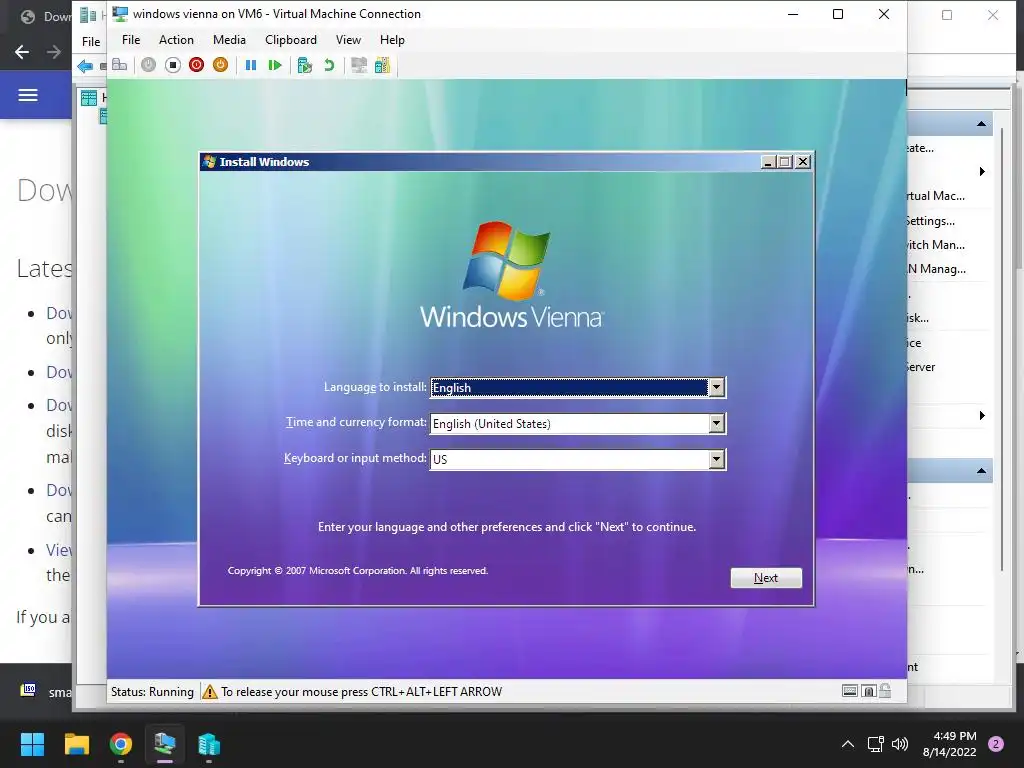The image size is (1024, 768).
Task: Click the open padlock status bar icon
Action: click(885, 690)
